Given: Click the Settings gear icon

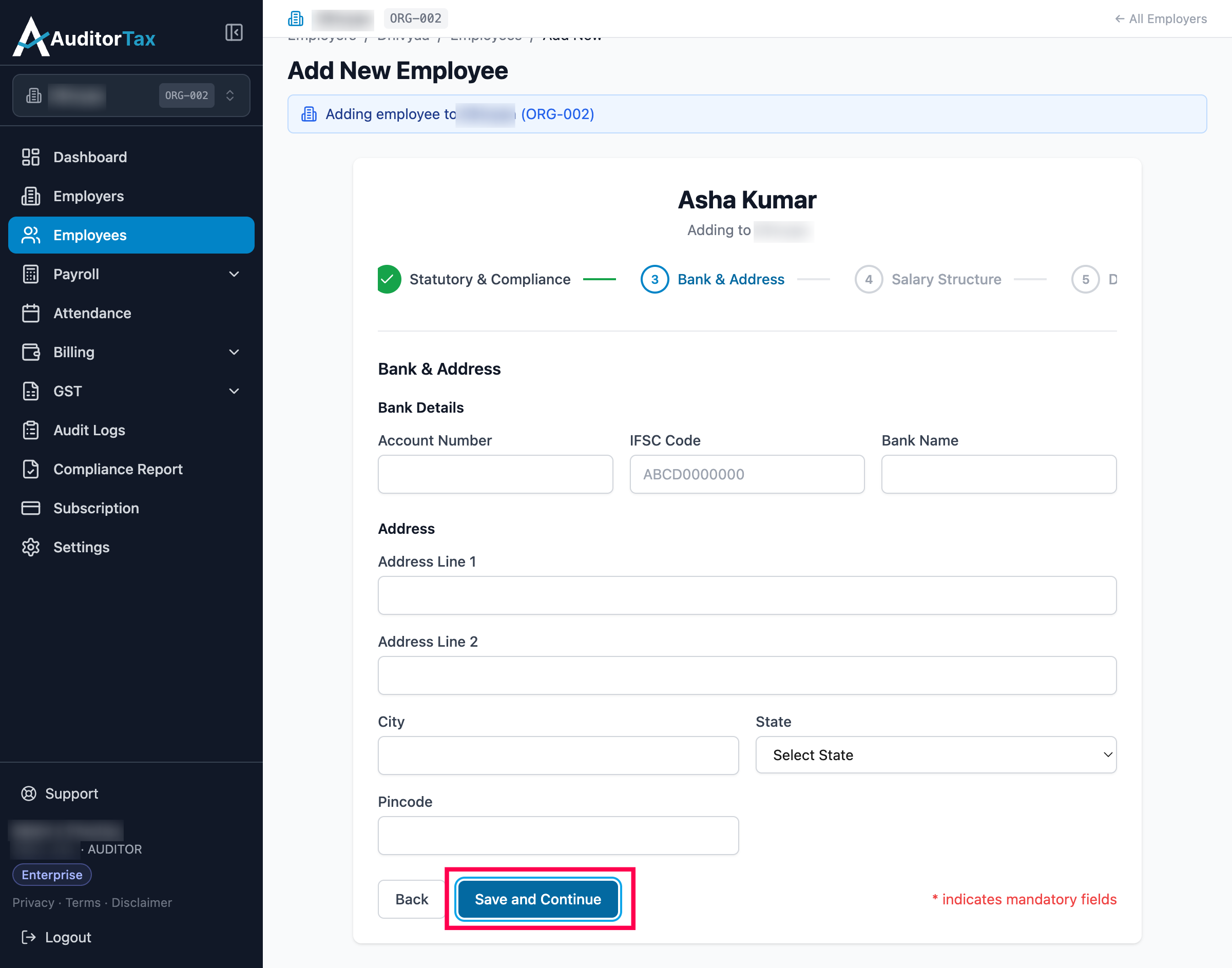Looking at the screenshot, I should point(31,548).
